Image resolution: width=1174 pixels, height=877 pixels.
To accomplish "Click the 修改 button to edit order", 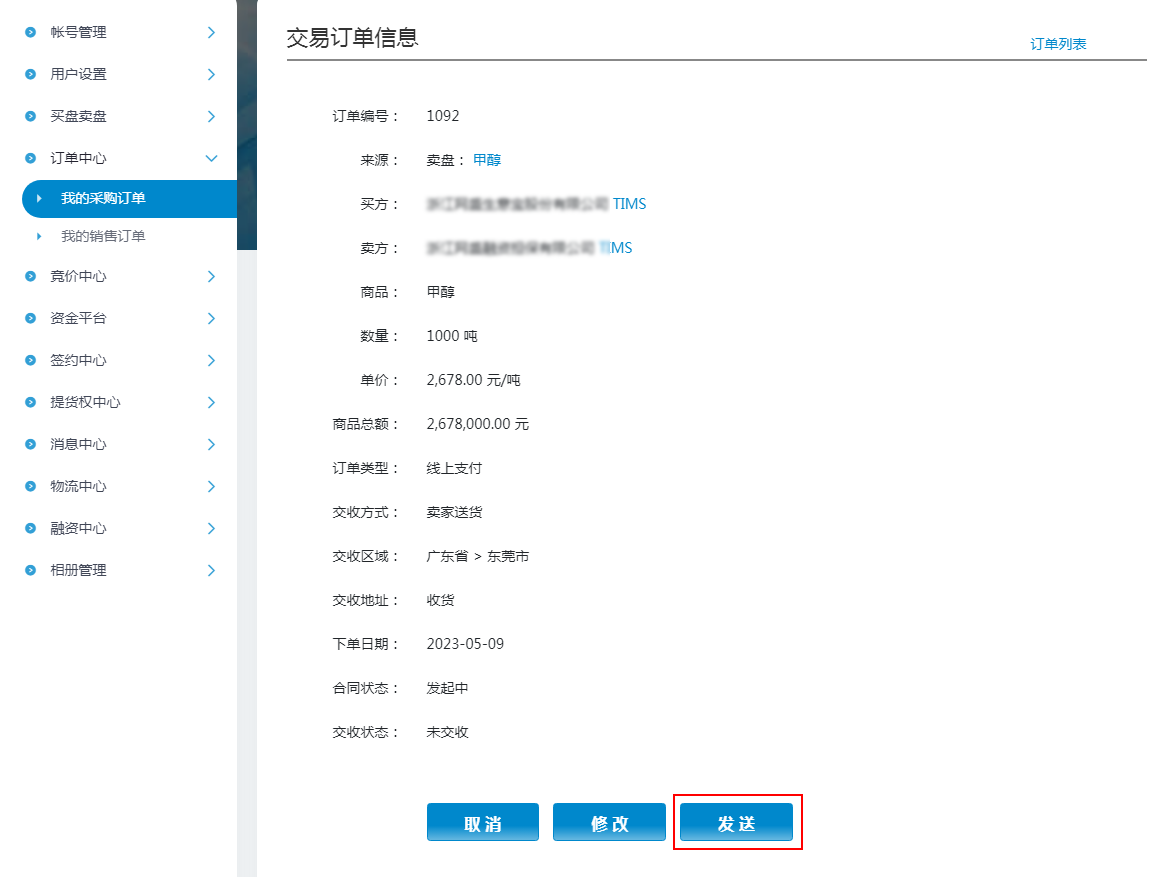I will (x=609, y=823).
